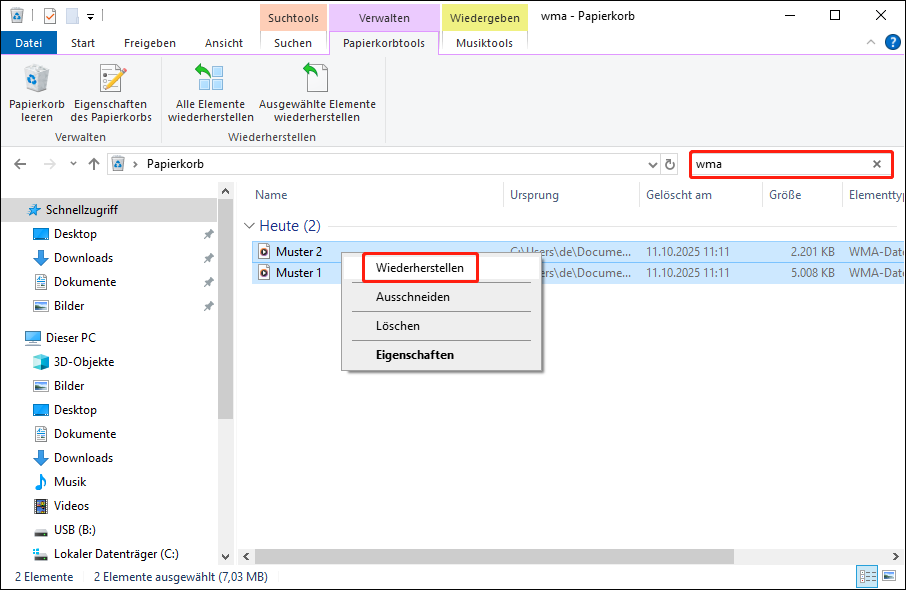Viewport: 906px width, 590px height.
Task: Open the Datei tab
Action: click(28, 43)
